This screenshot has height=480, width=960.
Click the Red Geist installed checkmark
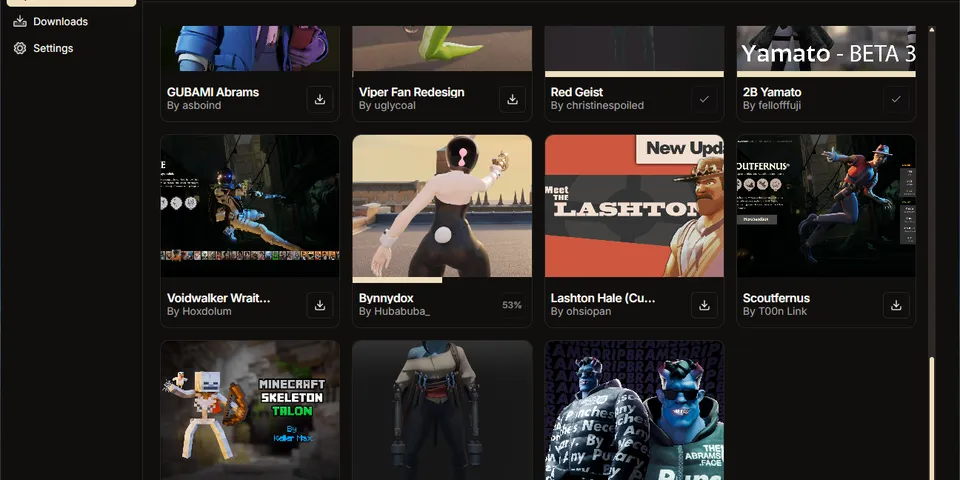(704, 99)
